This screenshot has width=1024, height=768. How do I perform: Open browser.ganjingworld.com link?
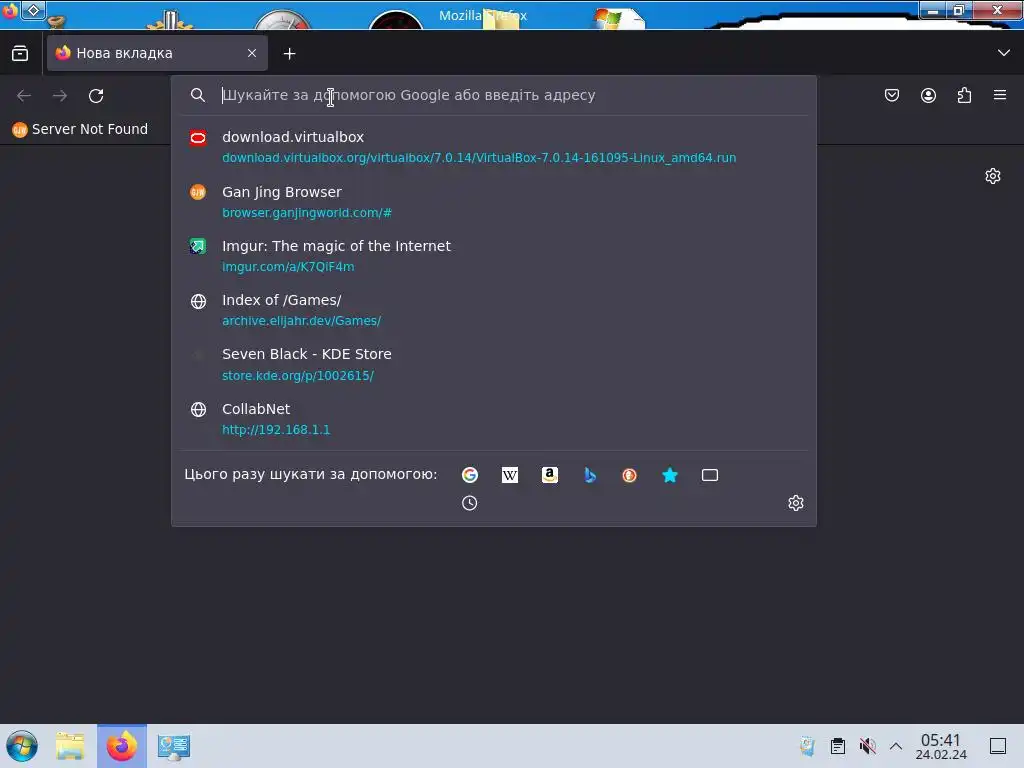point(306,213)
